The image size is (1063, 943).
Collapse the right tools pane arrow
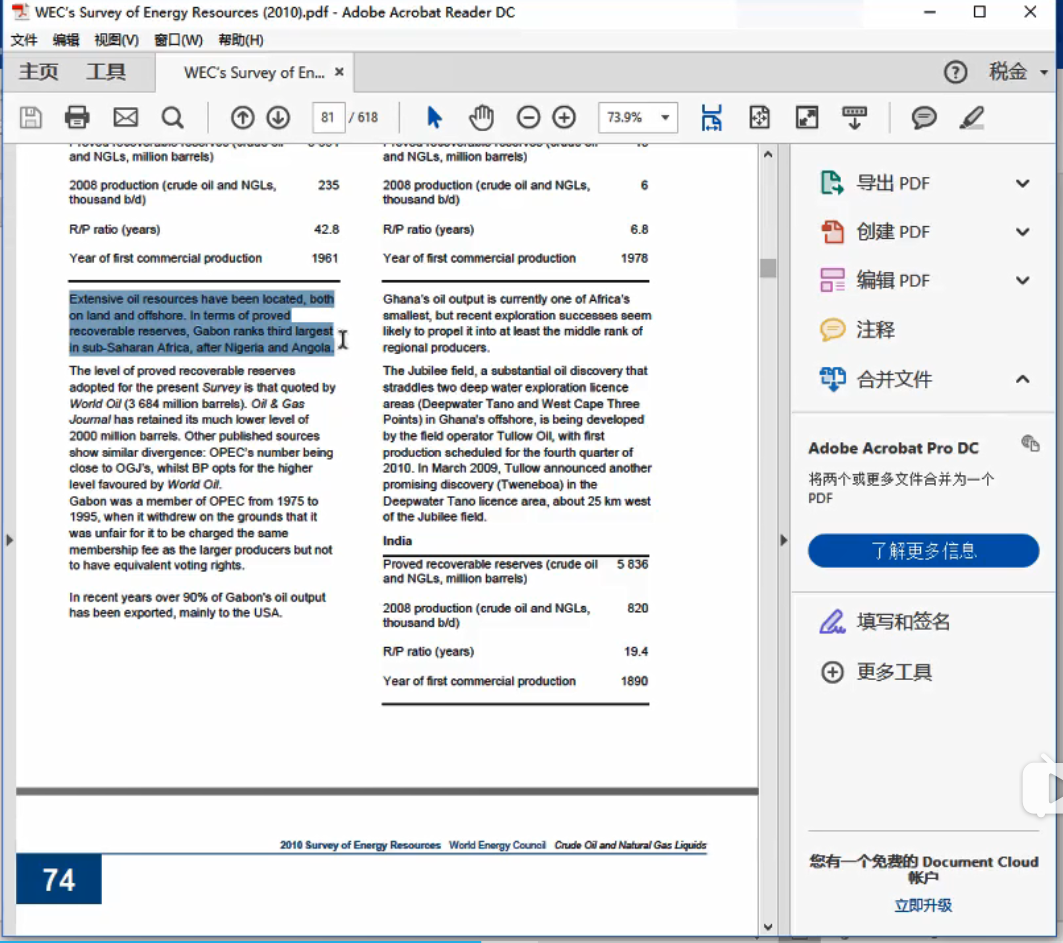784,540
